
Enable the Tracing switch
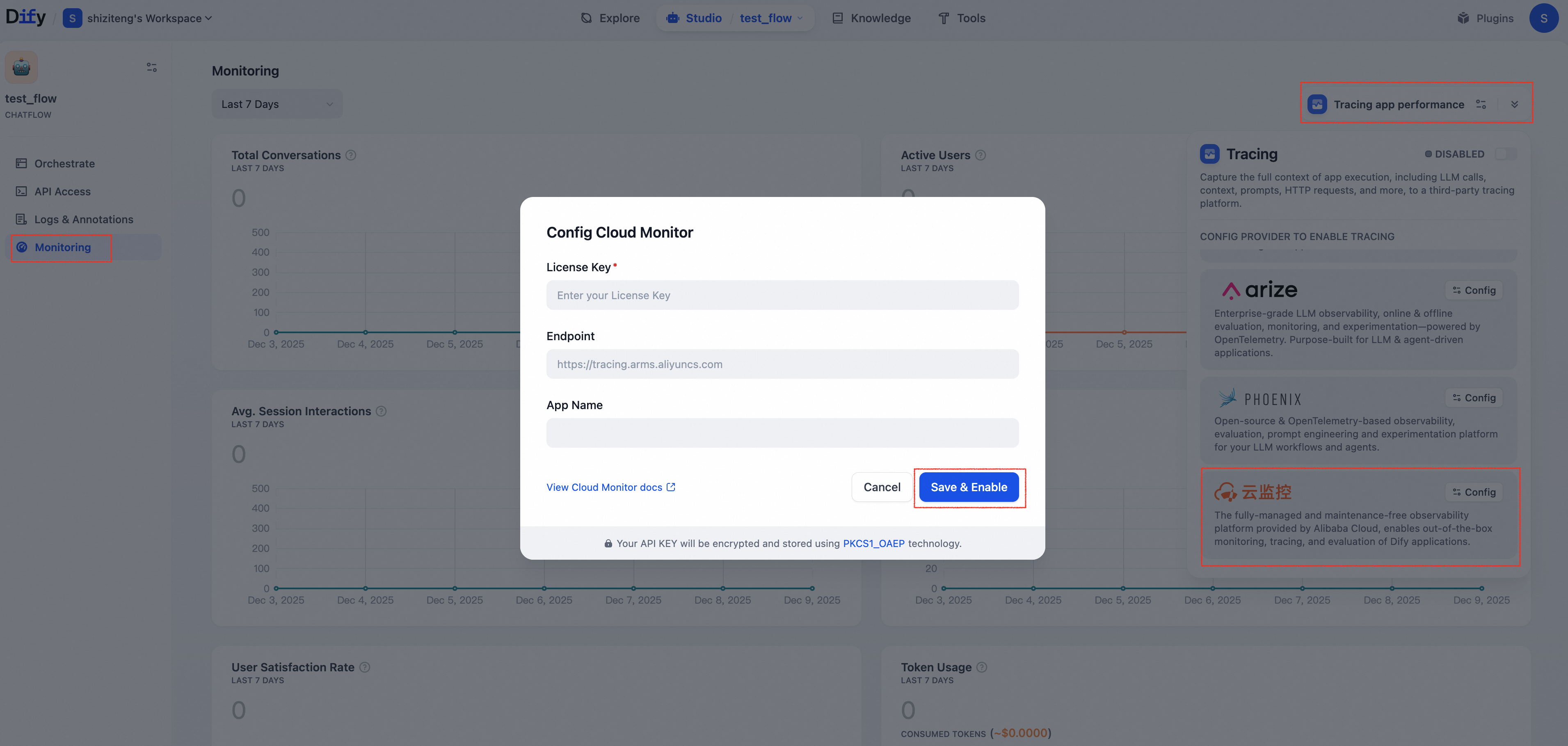[x=1506, y=154]
